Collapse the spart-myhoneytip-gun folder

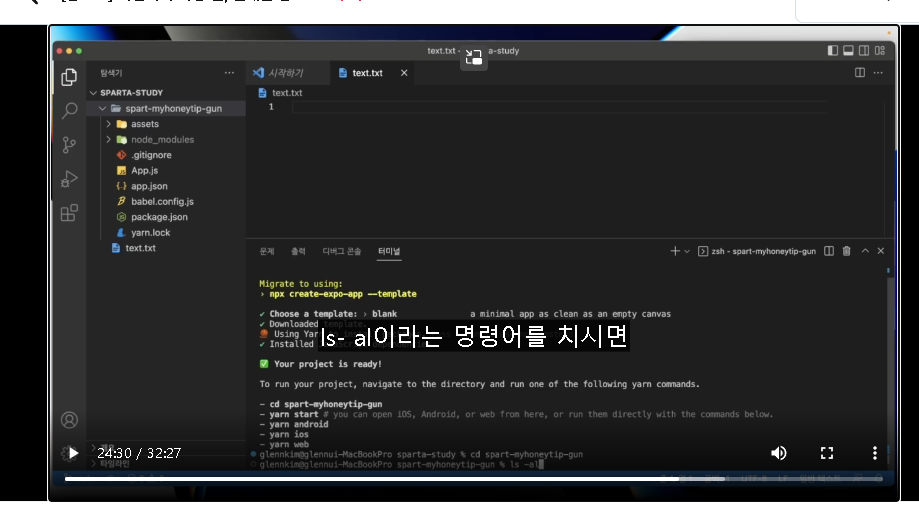pos(167,108)
